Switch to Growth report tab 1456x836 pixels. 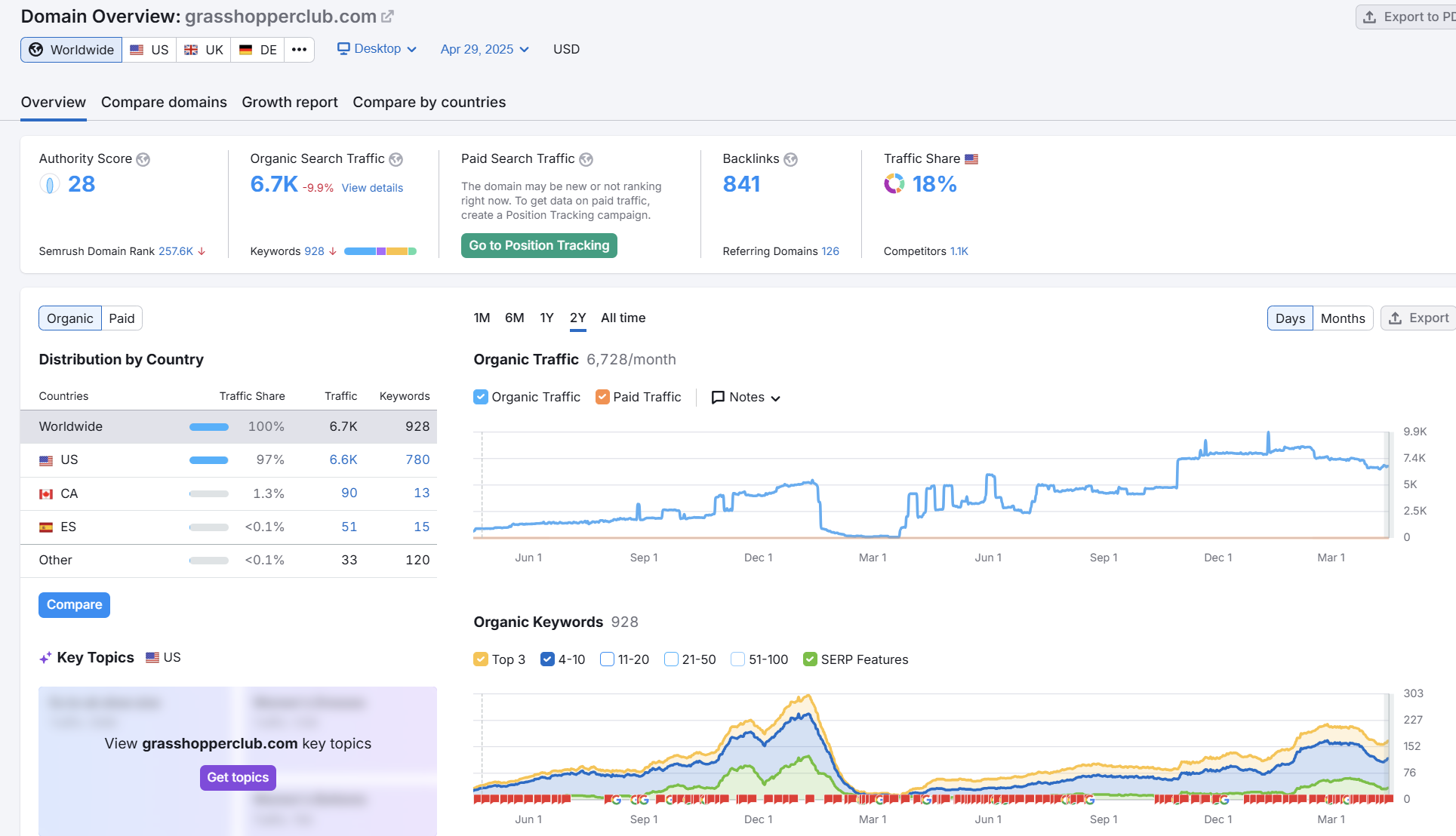[290, 102]
